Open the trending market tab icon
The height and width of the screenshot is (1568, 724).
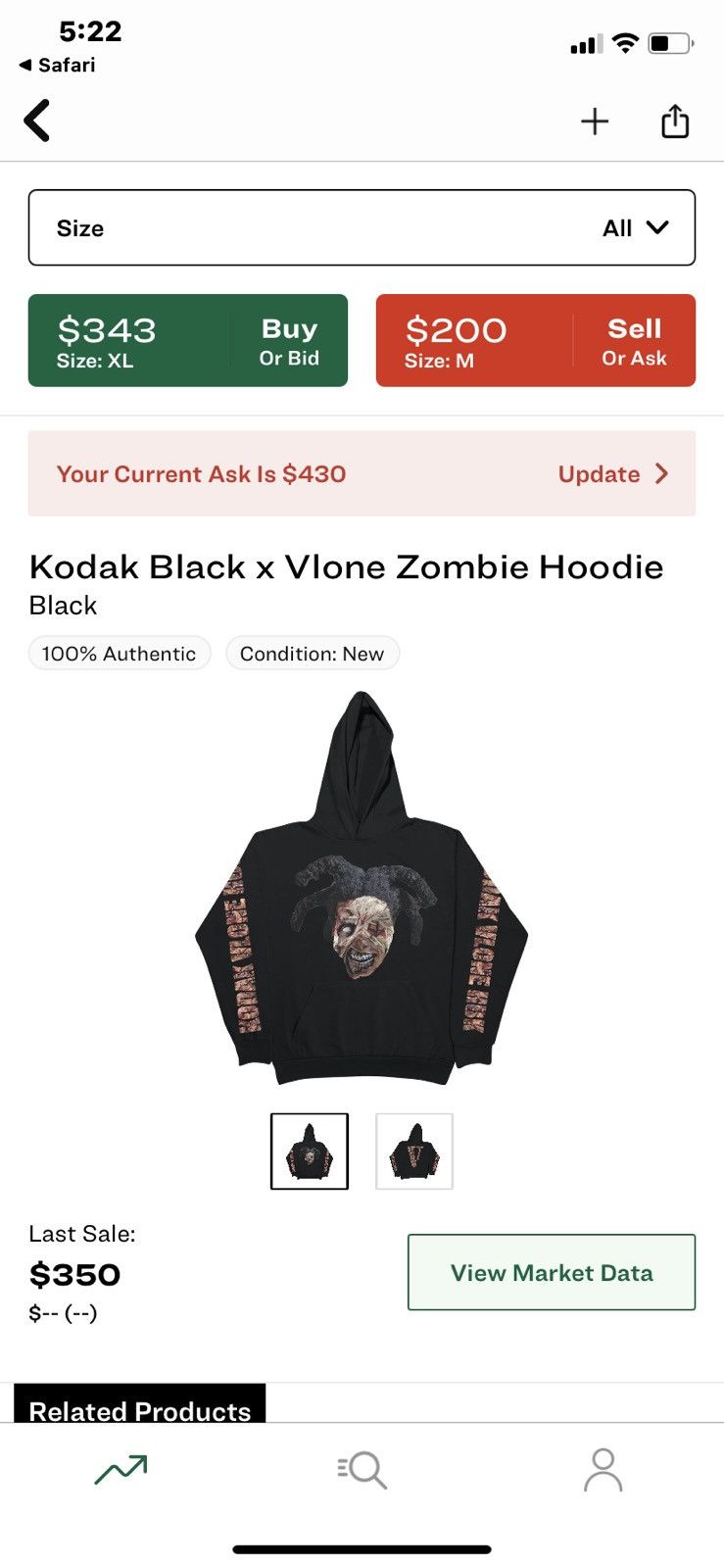(x=121, y=1469)
